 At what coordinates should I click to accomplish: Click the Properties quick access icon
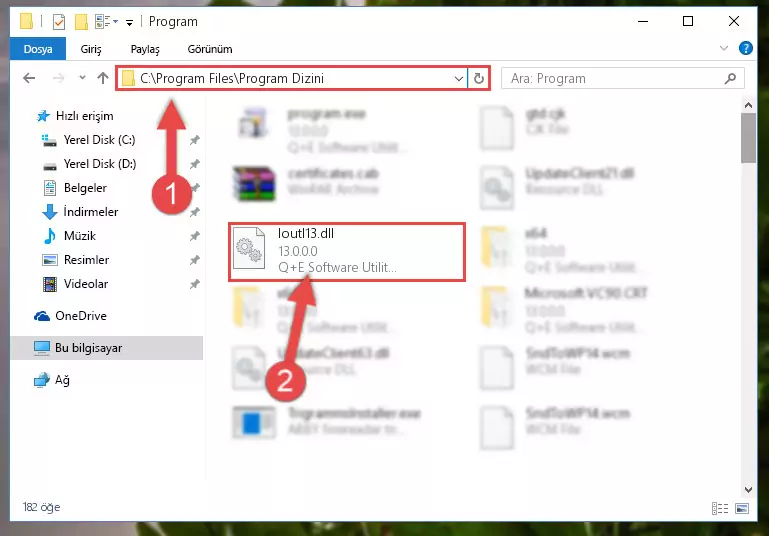click(x=58, y=22)
